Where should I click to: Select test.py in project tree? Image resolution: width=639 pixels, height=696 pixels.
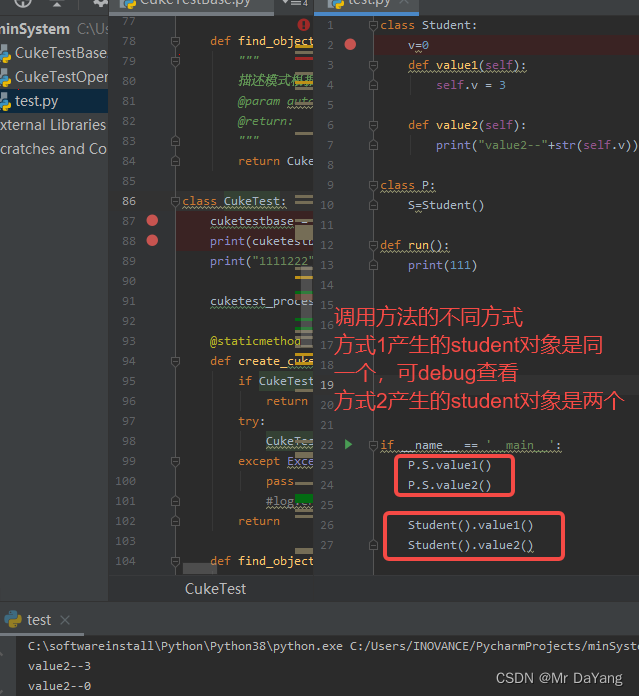[x=36, y=101]
